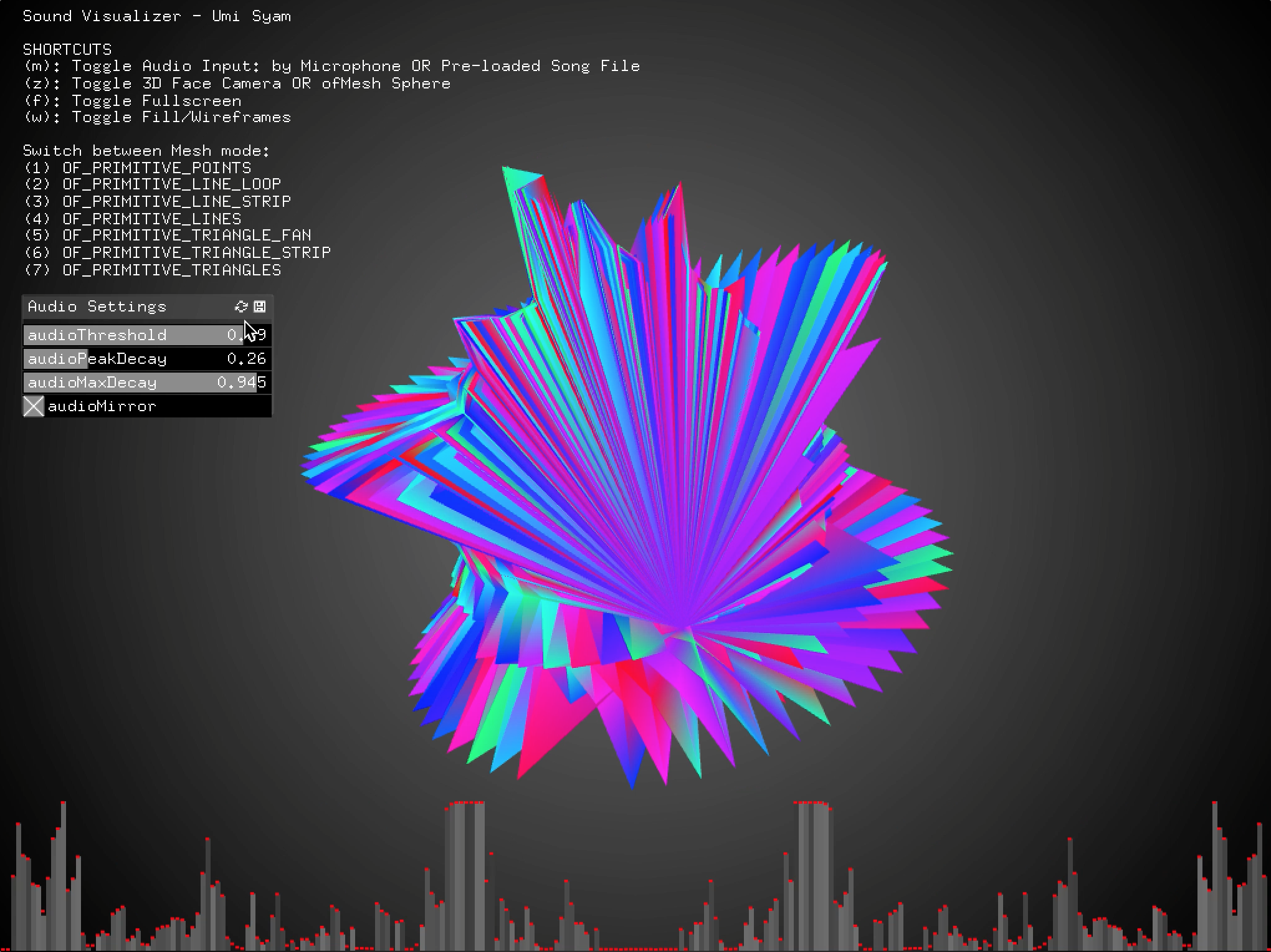Click the Toggle Fill/Wireframes shortcut text
Image resolution: width=1271 pixels, height=952 pixels.
pos(181,117)
